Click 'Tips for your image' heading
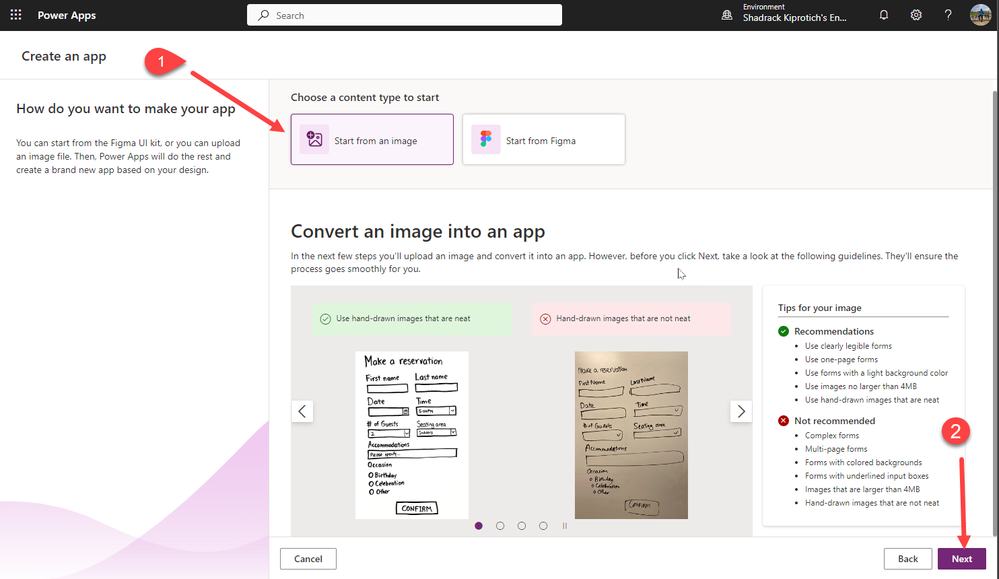999x579 pixels. click(819, 308)
